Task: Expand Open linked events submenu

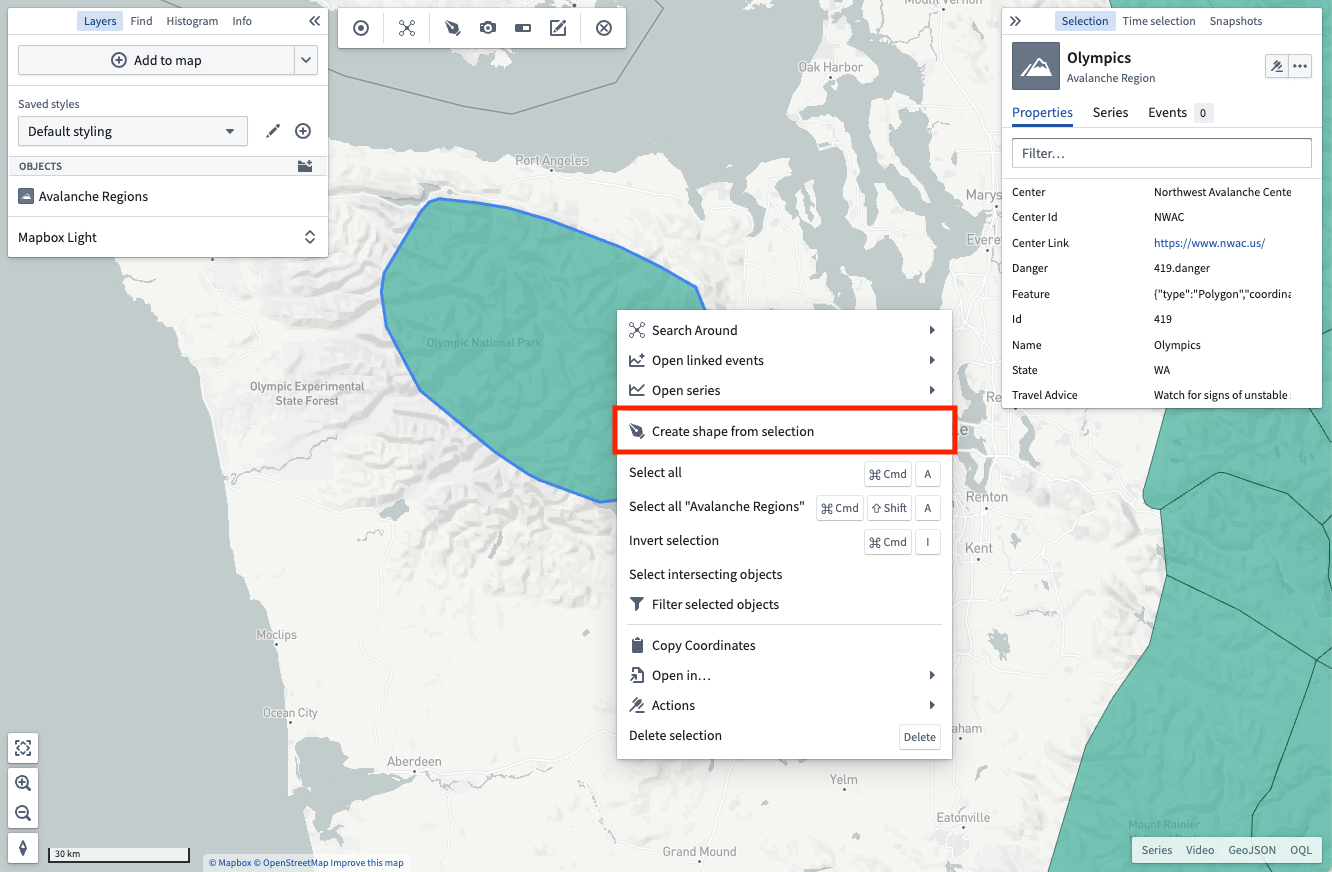Action: (x=784, y=360)
